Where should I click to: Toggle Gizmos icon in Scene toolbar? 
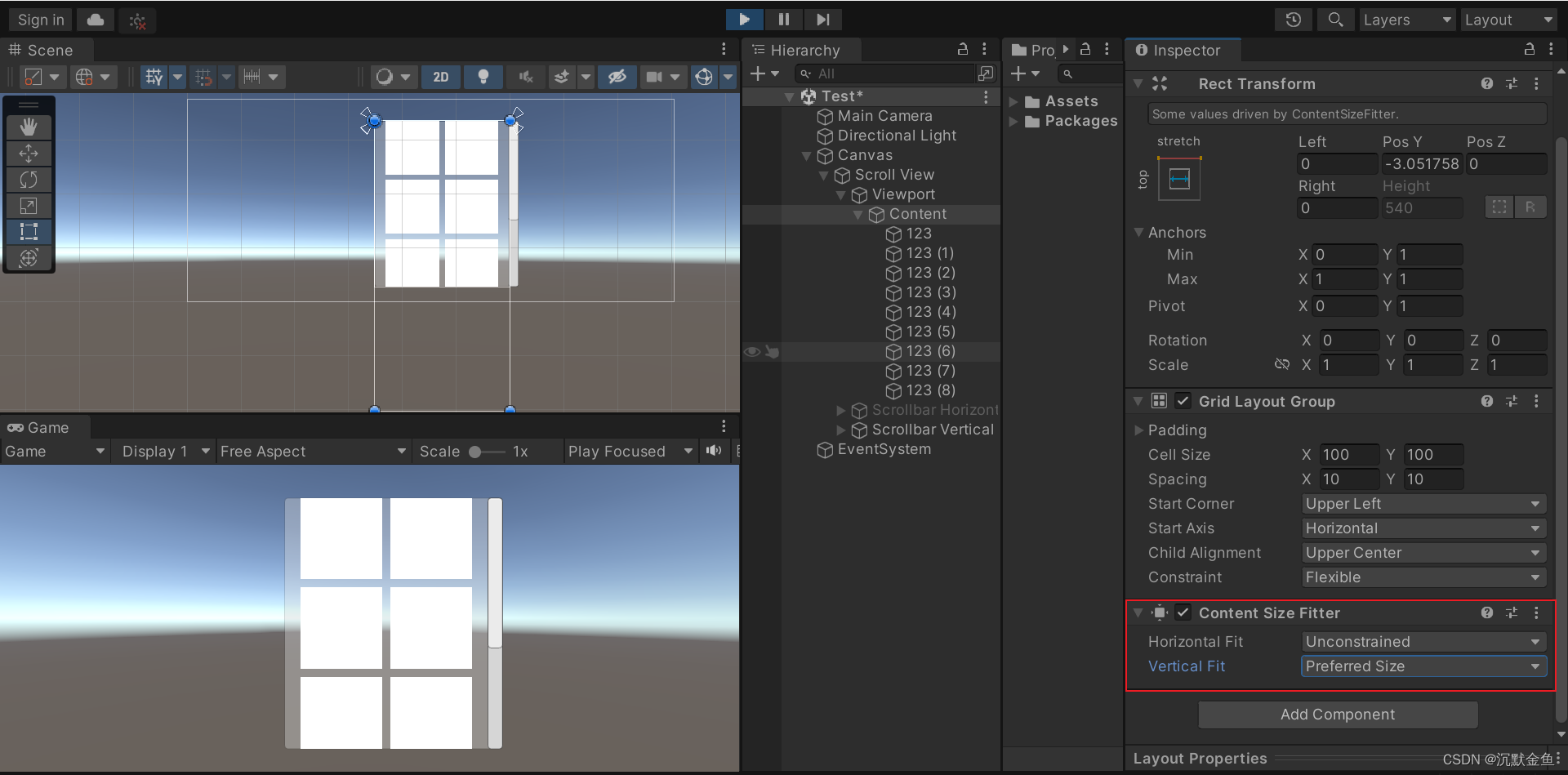[704, 77]
